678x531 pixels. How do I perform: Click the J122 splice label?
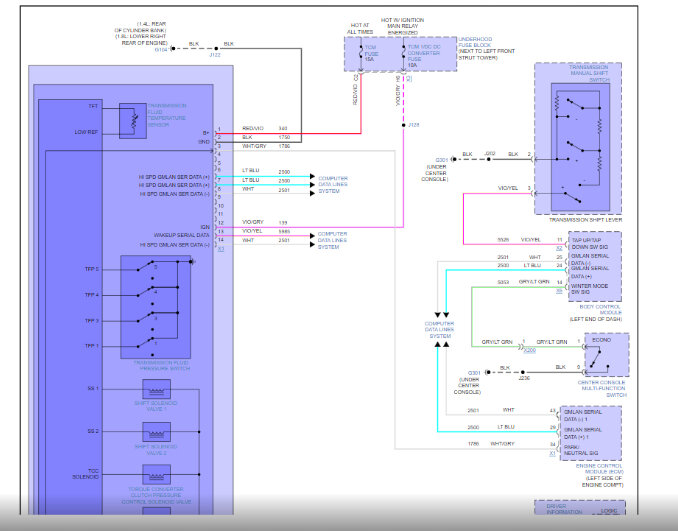[x=213, y=56]
